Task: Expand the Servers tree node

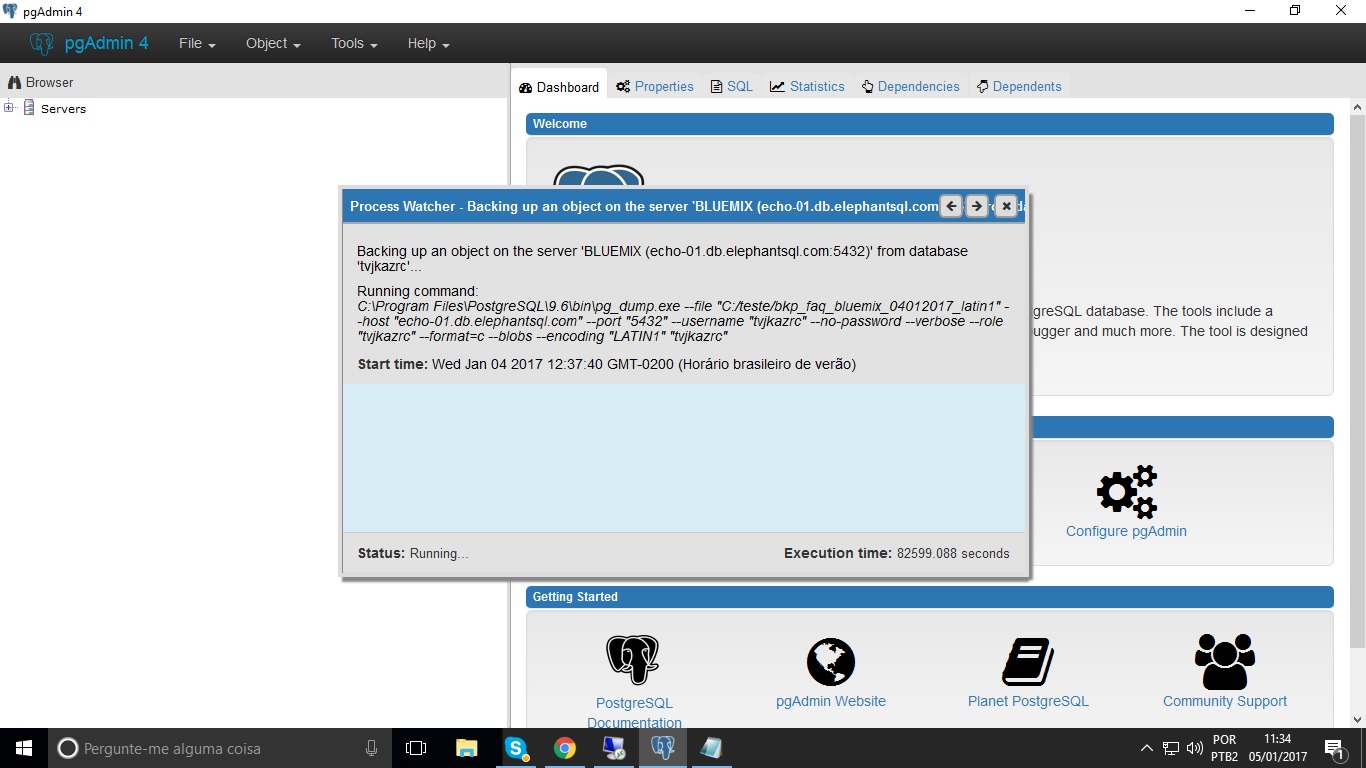Action: tap(9, 108)
